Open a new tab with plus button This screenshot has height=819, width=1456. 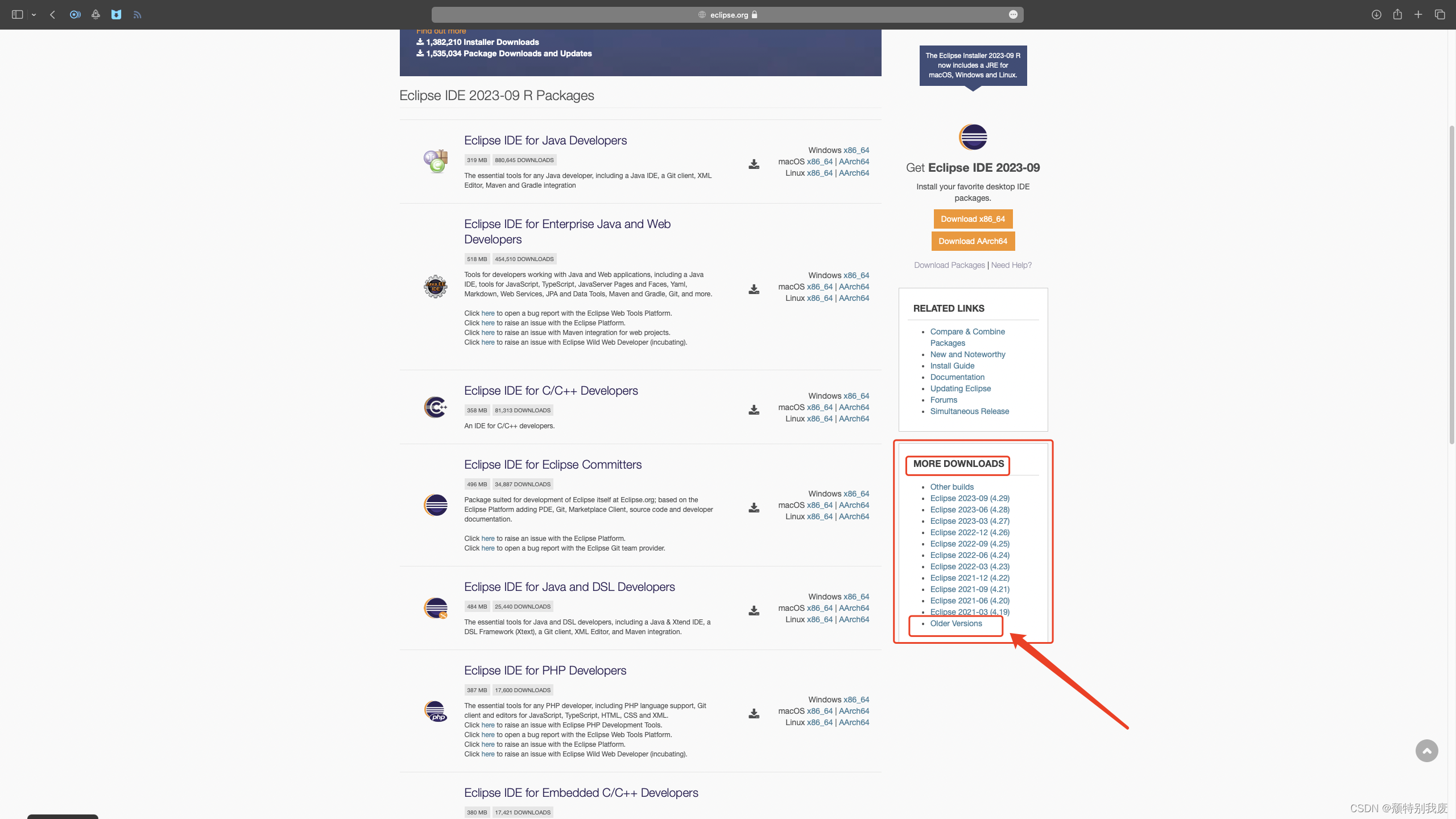point(1418,15)
